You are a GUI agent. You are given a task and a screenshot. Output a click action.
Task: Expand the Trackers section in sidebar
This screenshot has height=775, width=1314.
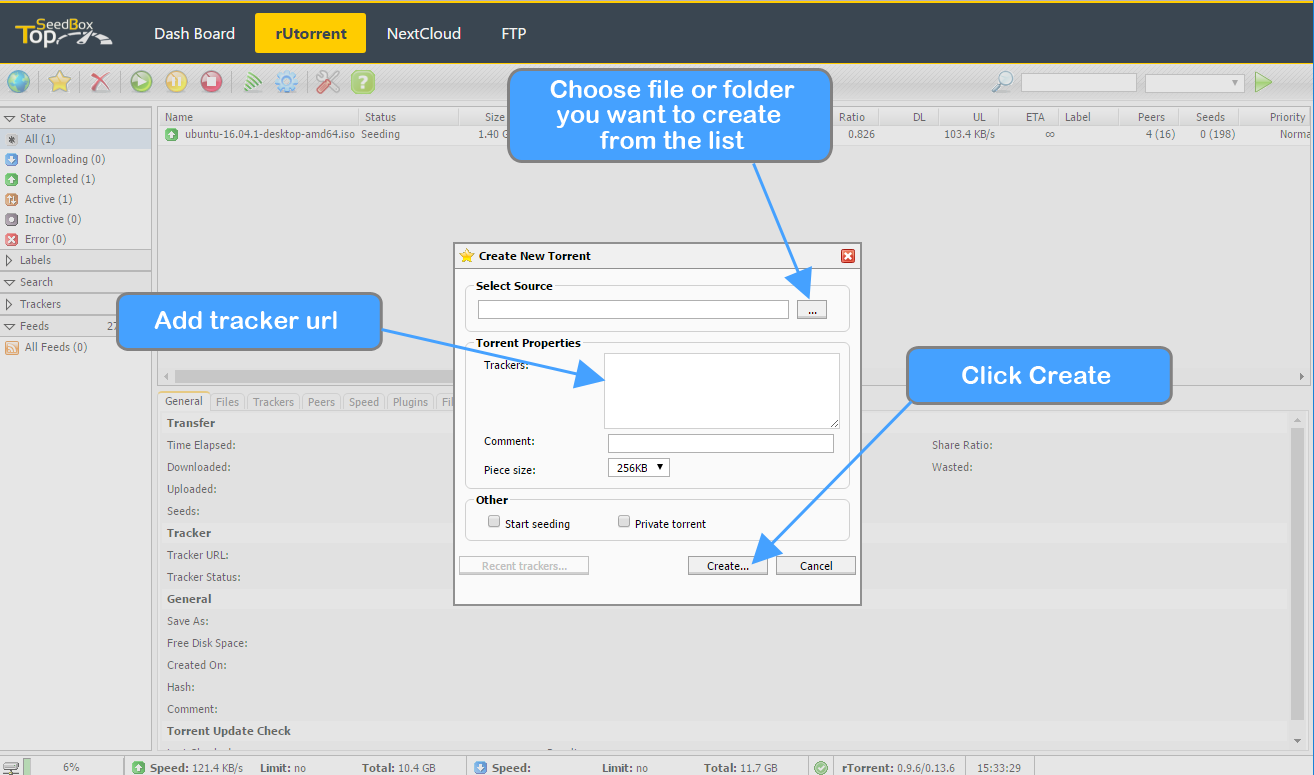point(40,304)
